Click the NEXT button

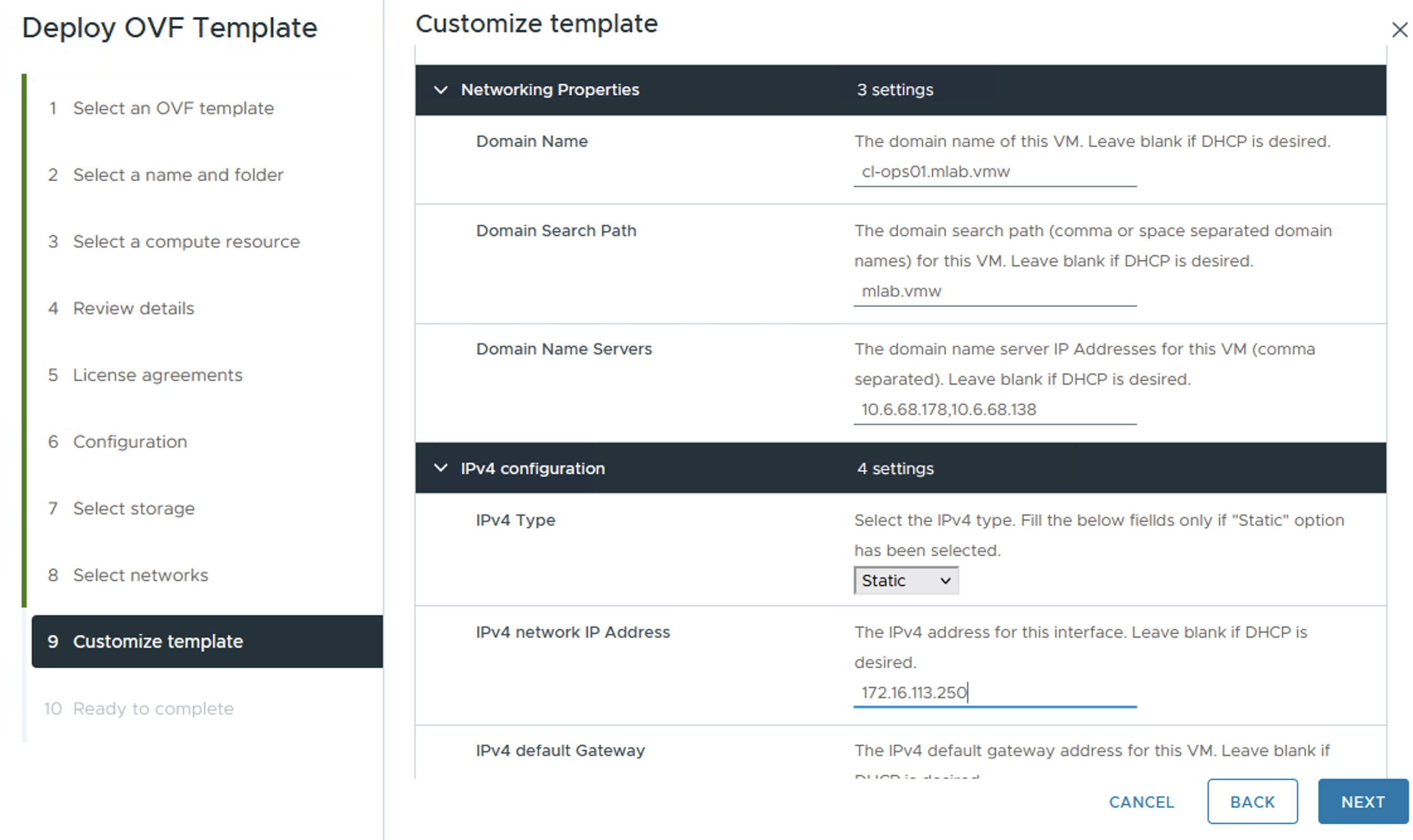pos(1363,802)
